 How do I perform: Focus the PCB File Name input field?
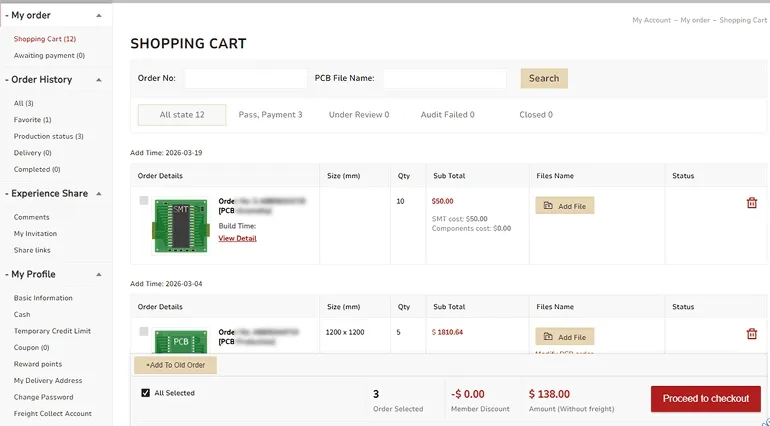coord(444,78)
